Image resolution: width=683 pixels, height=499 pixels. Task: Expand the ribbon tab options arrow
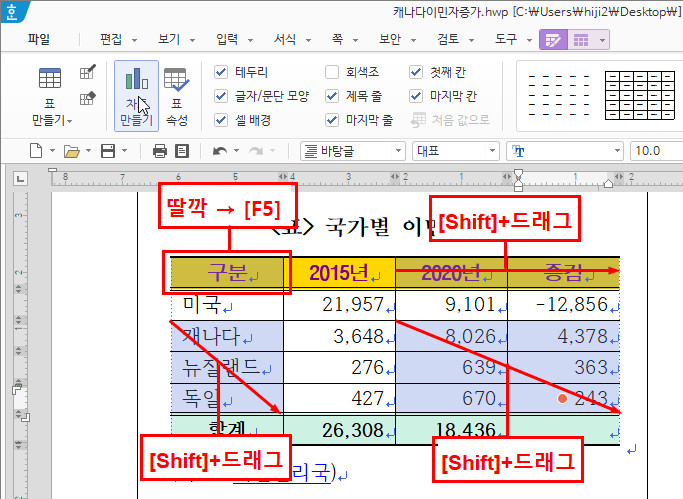(602, 40)
